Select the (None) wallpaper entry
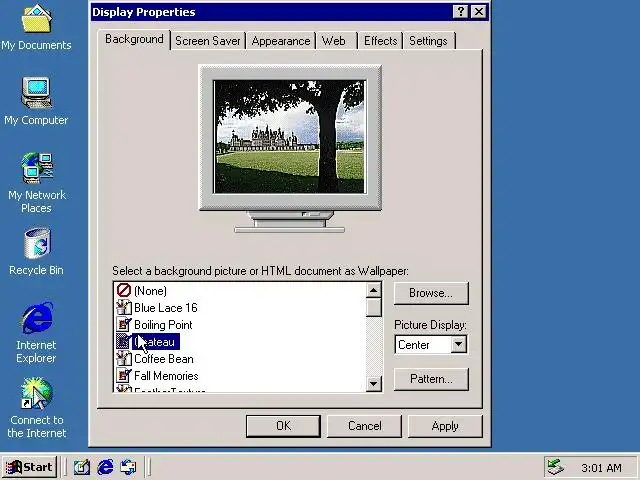 (151, 291)
